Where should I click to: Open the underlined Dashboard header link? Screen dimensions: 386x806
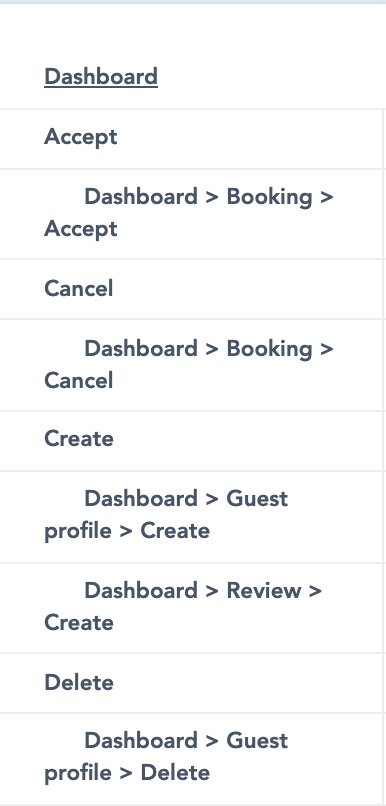101,77
